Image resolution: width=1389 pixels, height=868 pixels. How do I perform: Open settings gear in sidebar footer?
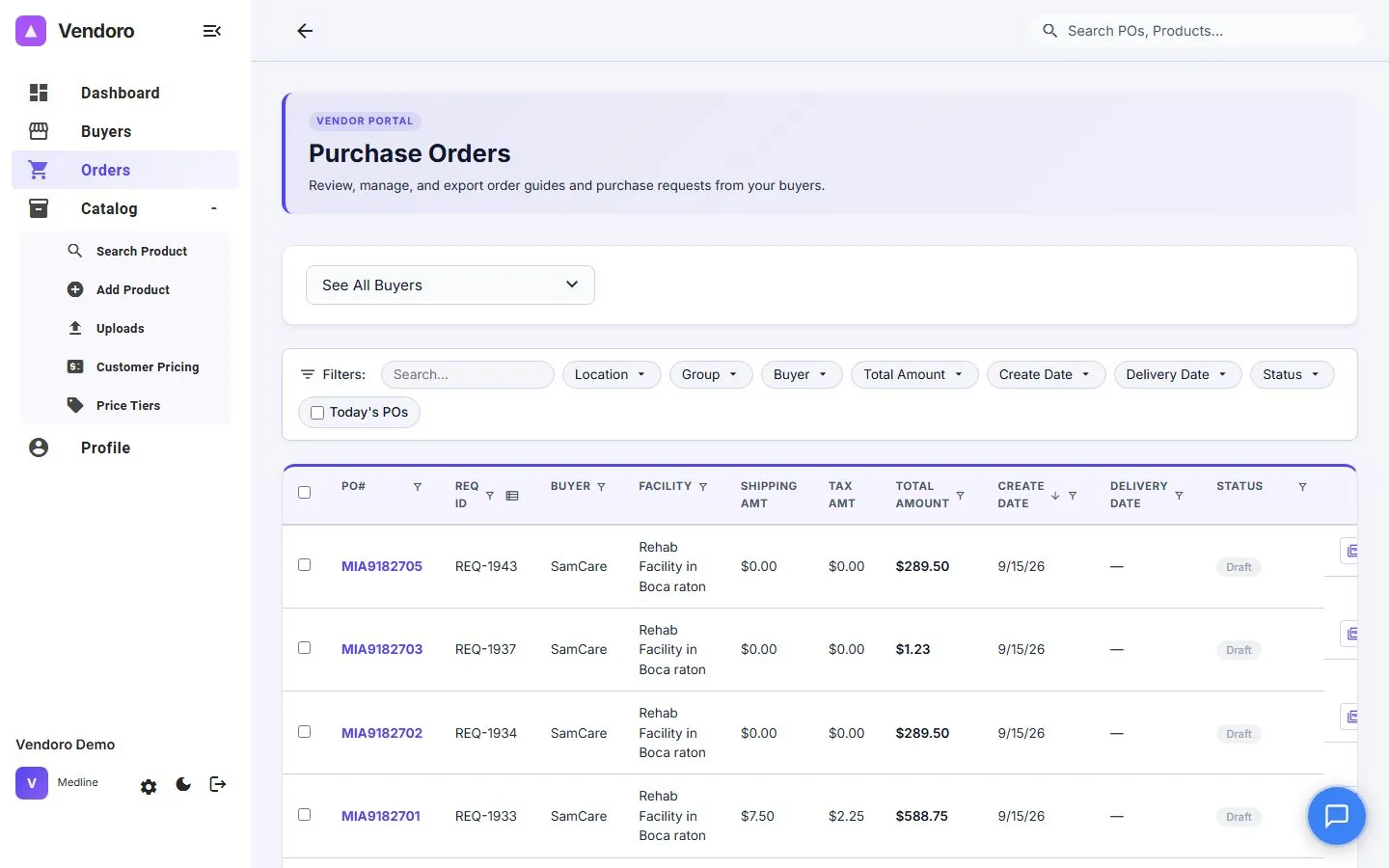(x=149, y=786)
